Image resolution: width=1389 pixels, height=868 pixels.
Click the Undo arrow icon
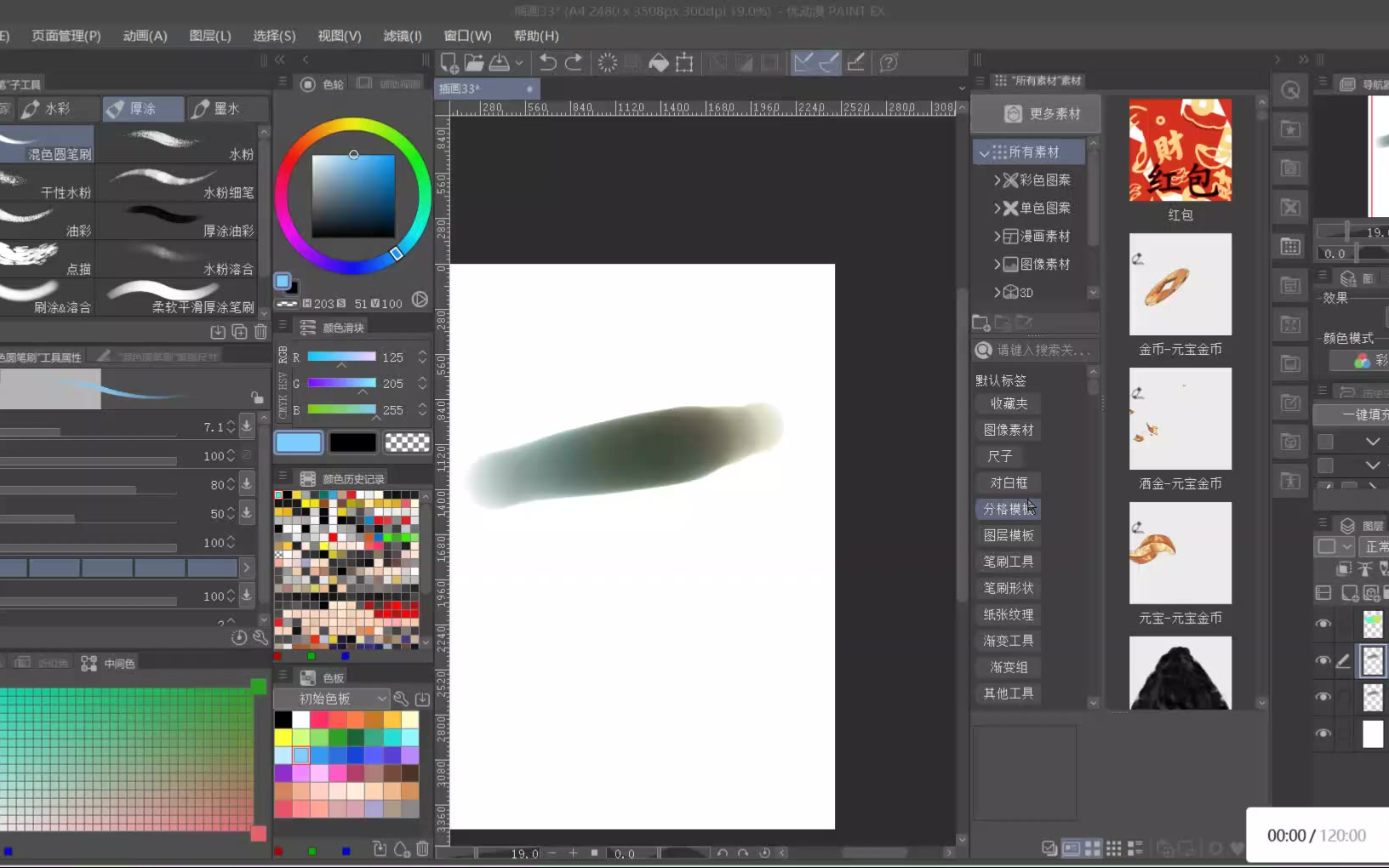point(548,63)
